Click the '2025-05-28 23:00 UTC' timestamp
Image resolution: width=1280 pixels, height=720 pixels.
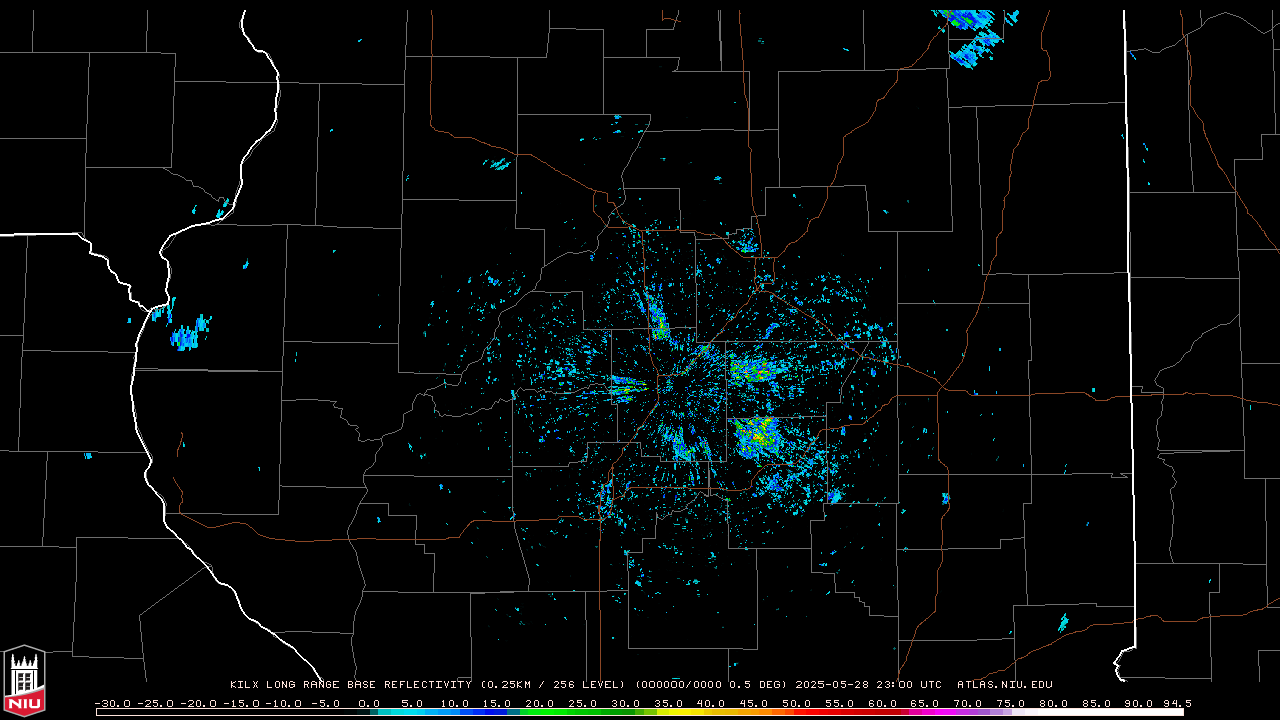pyautogui.click(x=869, y=685)
